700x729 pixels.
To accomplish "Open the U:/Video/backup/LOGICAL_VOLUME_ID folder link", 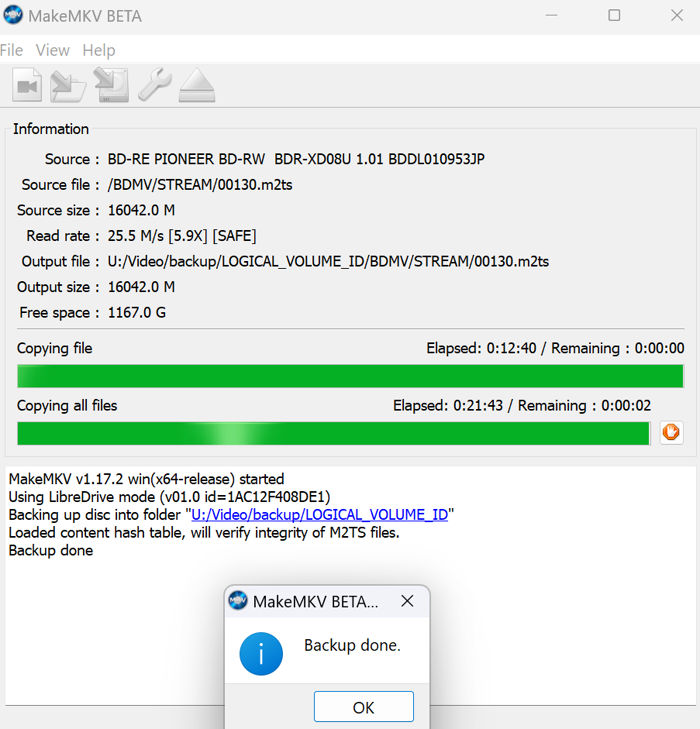I will [319, 515].
